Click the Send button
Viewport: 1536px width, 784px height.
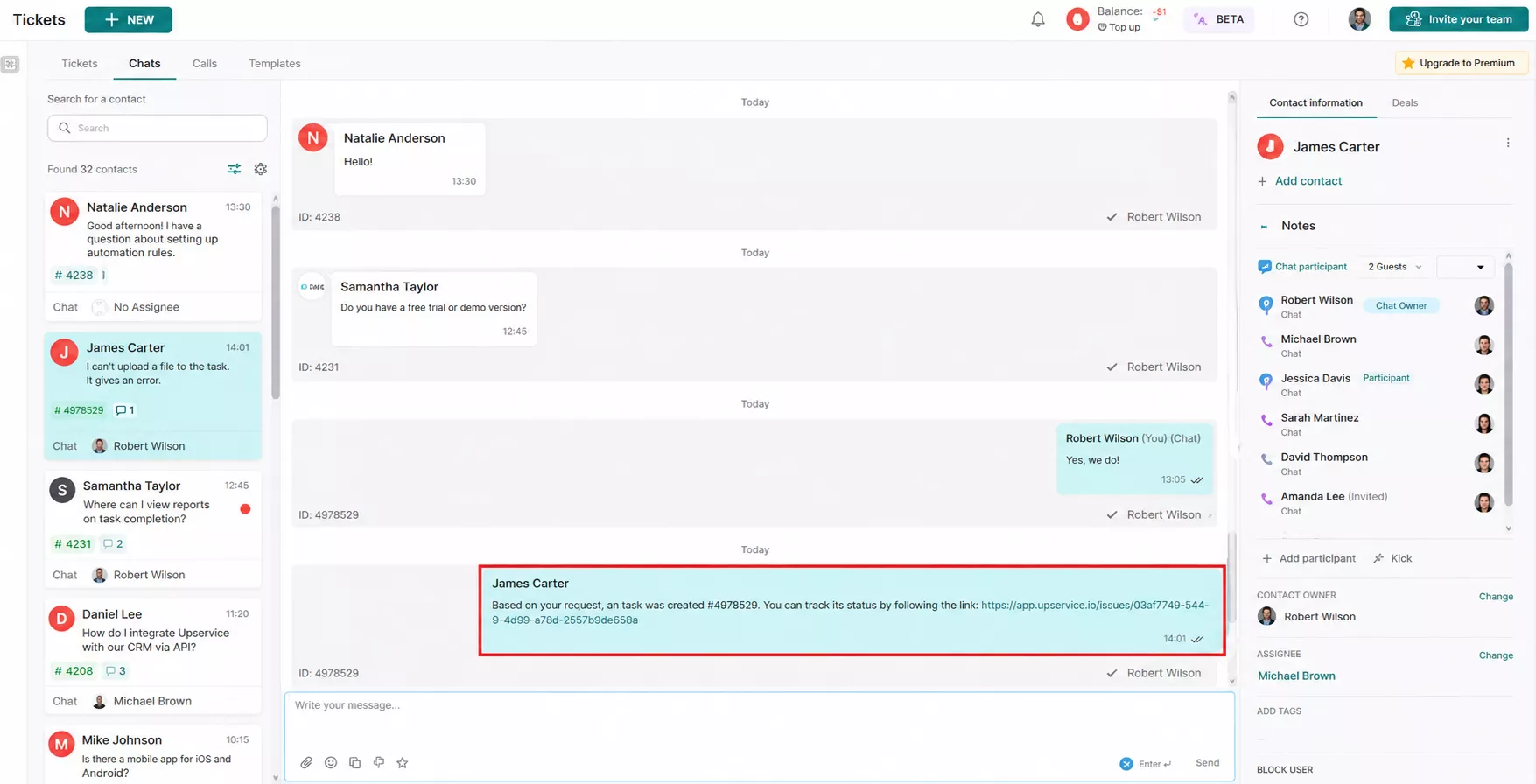(x=1208, y=763)
